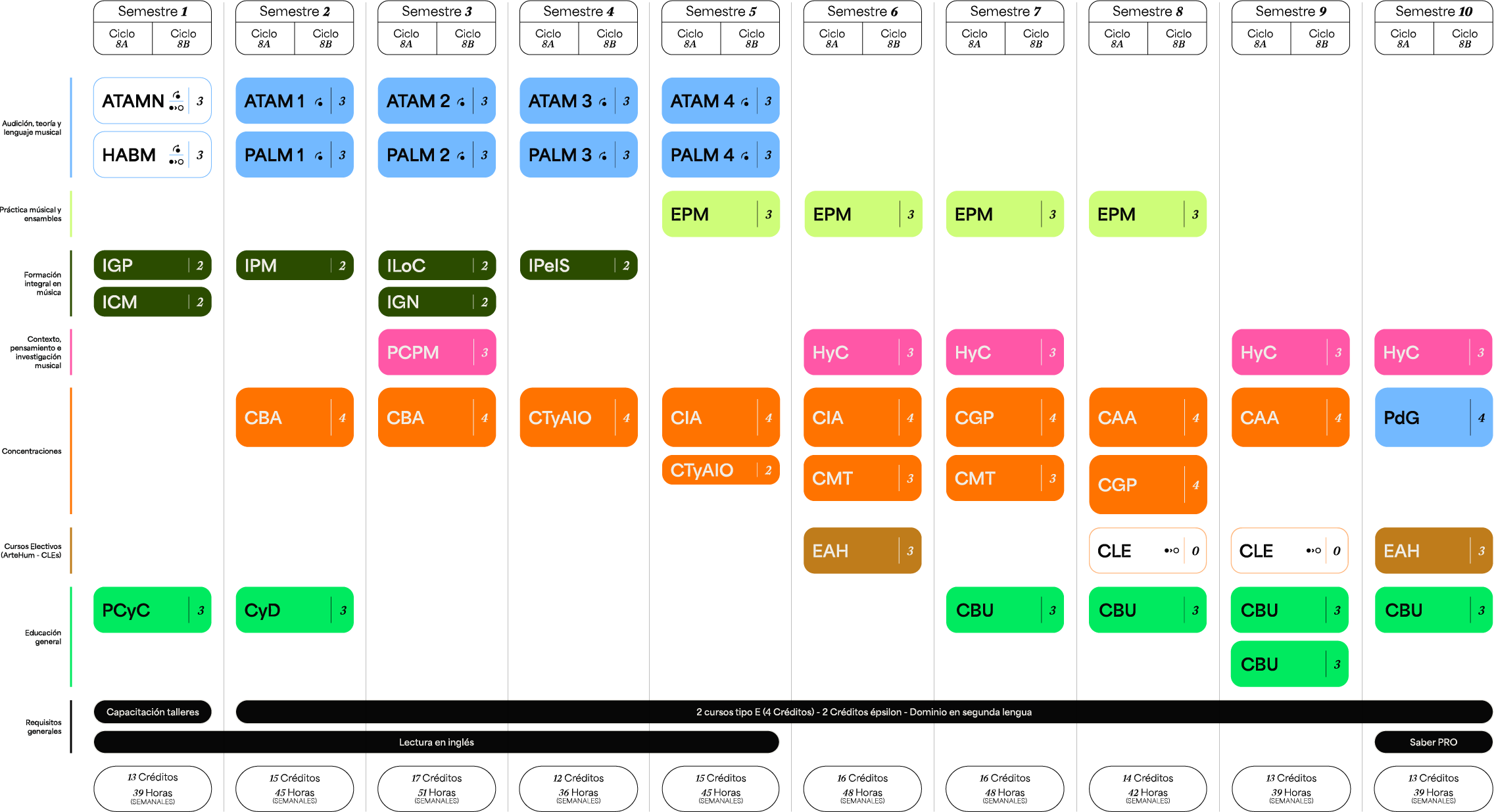Screen dimensions: 1494x812
Task: Click the CMT card under Semestre 6
Action: [x=863, y=478]
